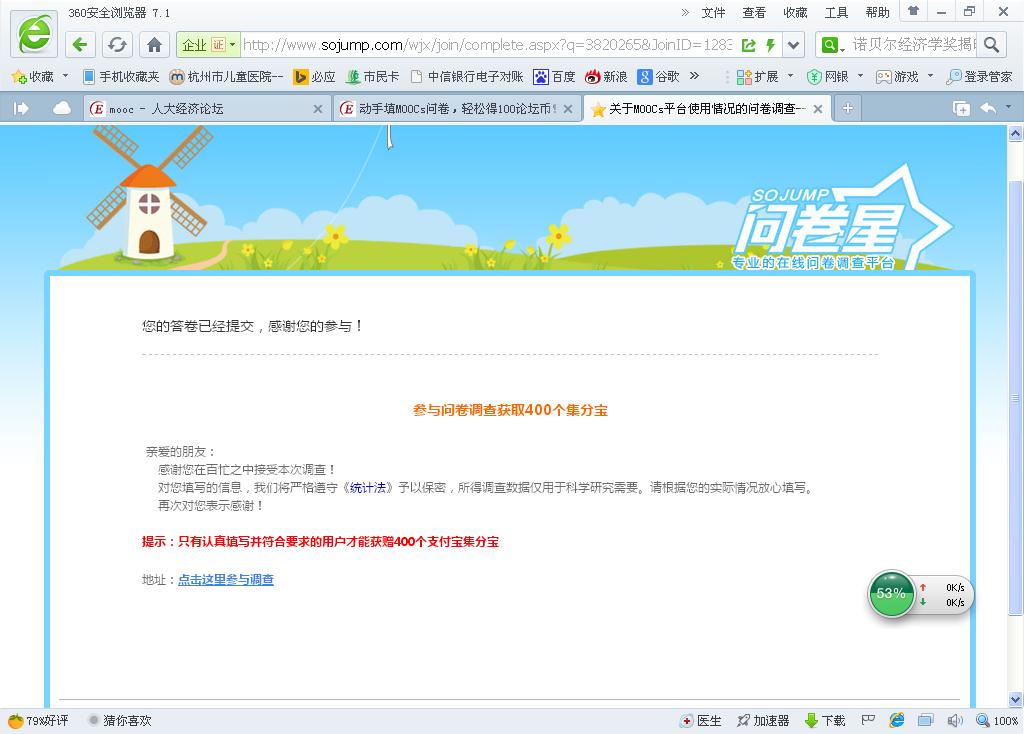Click 猜你喜欢 in the status bar

click(120, 720)
